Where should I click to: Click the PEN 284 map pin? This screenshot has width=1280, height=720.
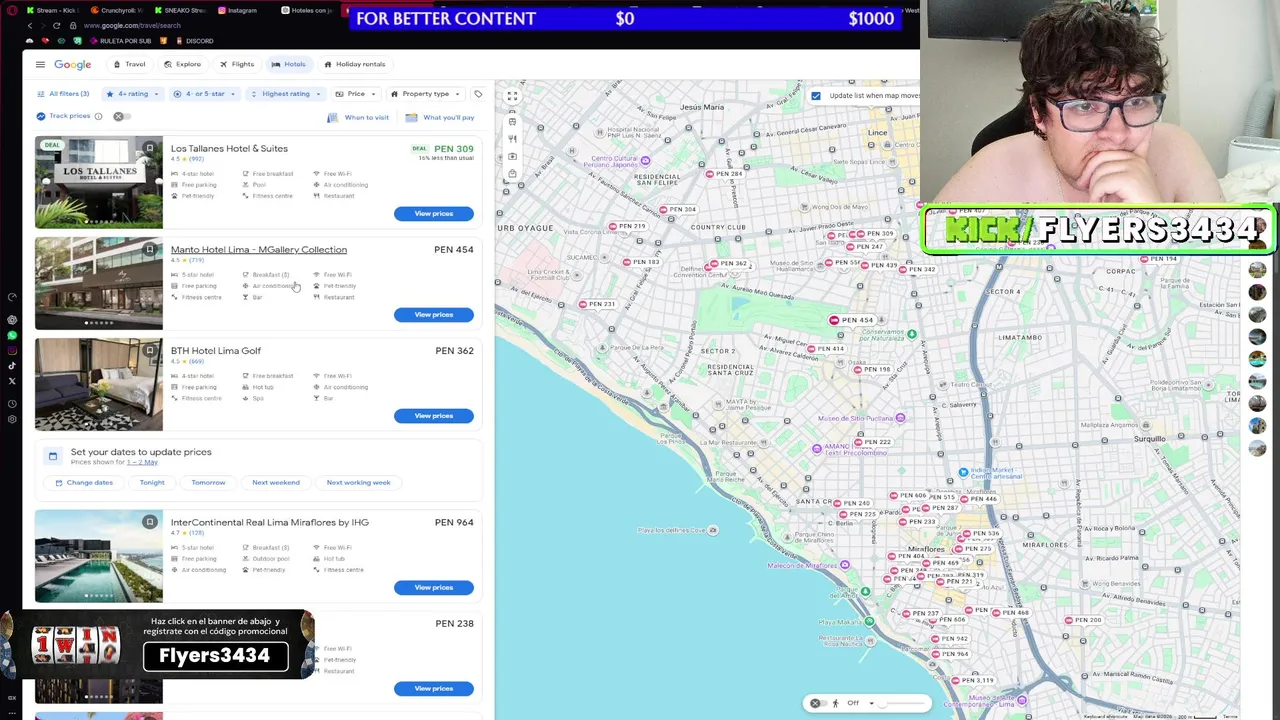(725, 174)
